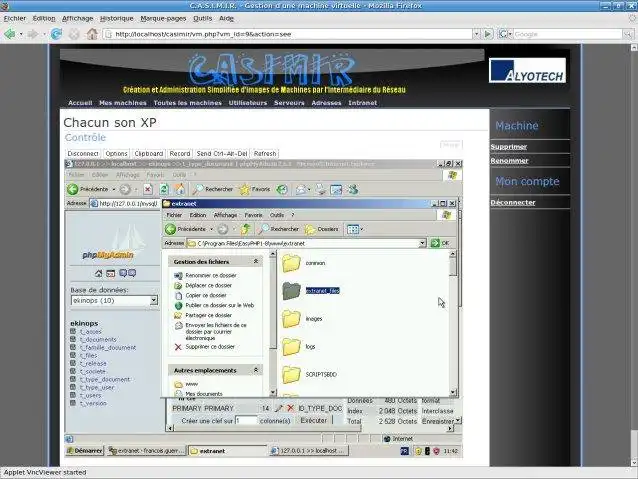Viewport: 638px width, 479px height.
Task: Click Exécuter button in phpMyAdmin
Action: pyautogui.click(x=313, y=420)
